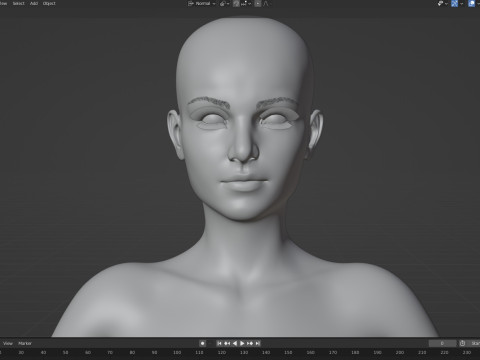Image resolution: width=480 pixels, height=360 pixels.
Task: Open the Object menu in viewport header
Action: pyautogui.click(x=49, y=3)
